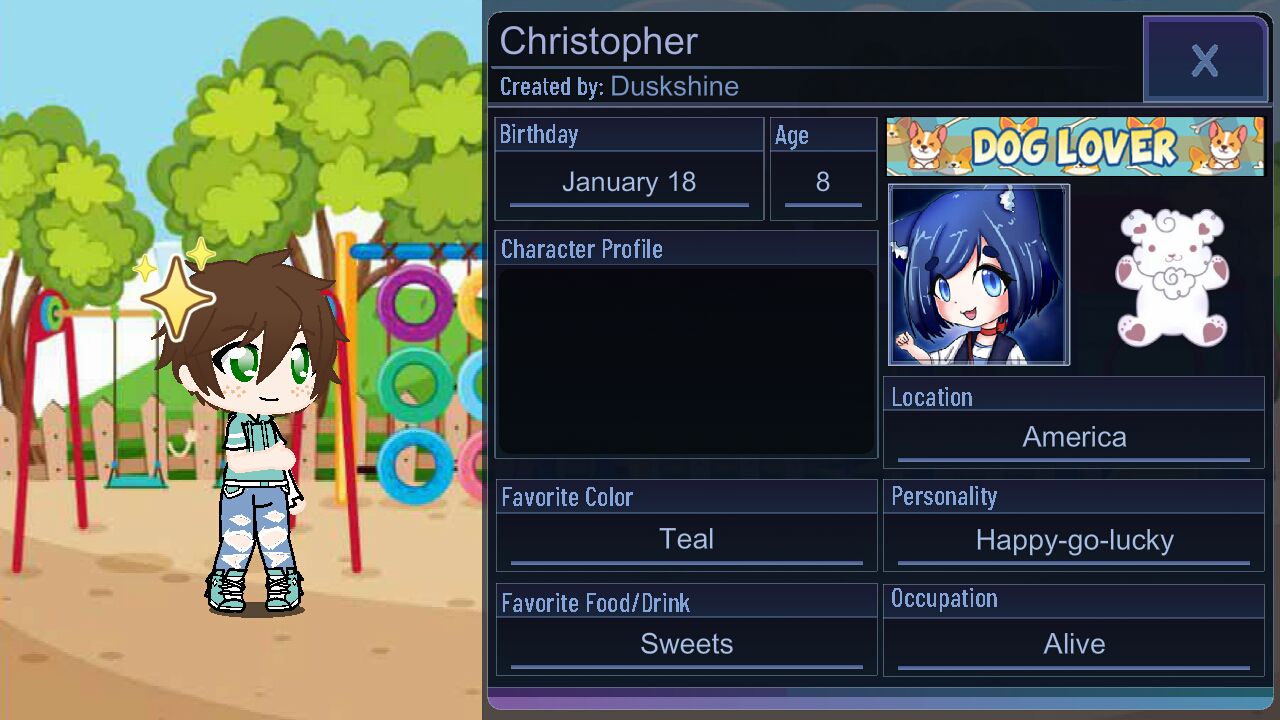The image size is (1280, 720).
Task: Edit the Birthday field January 18
Action: [x=629, y=183]
